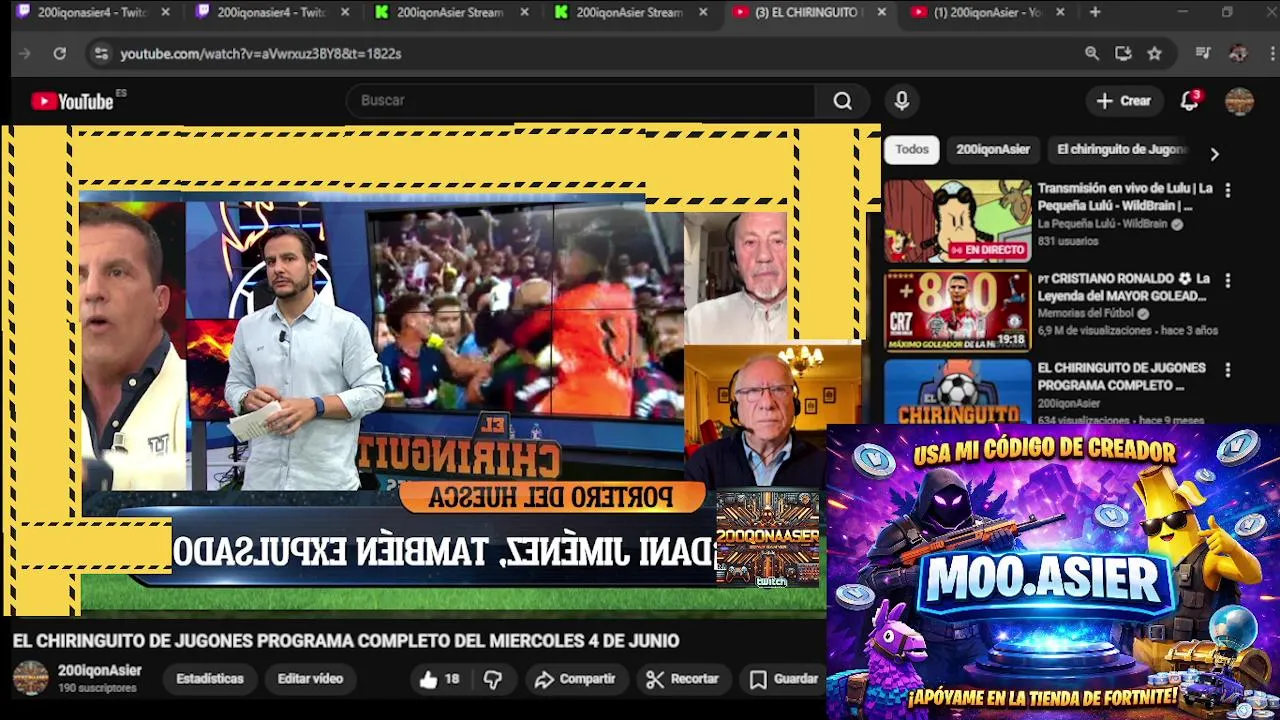Open Cristiano Ronaldo 19:18 video thumbnail
Viewport: 1280px width, 720px height.
click(957, 311)
